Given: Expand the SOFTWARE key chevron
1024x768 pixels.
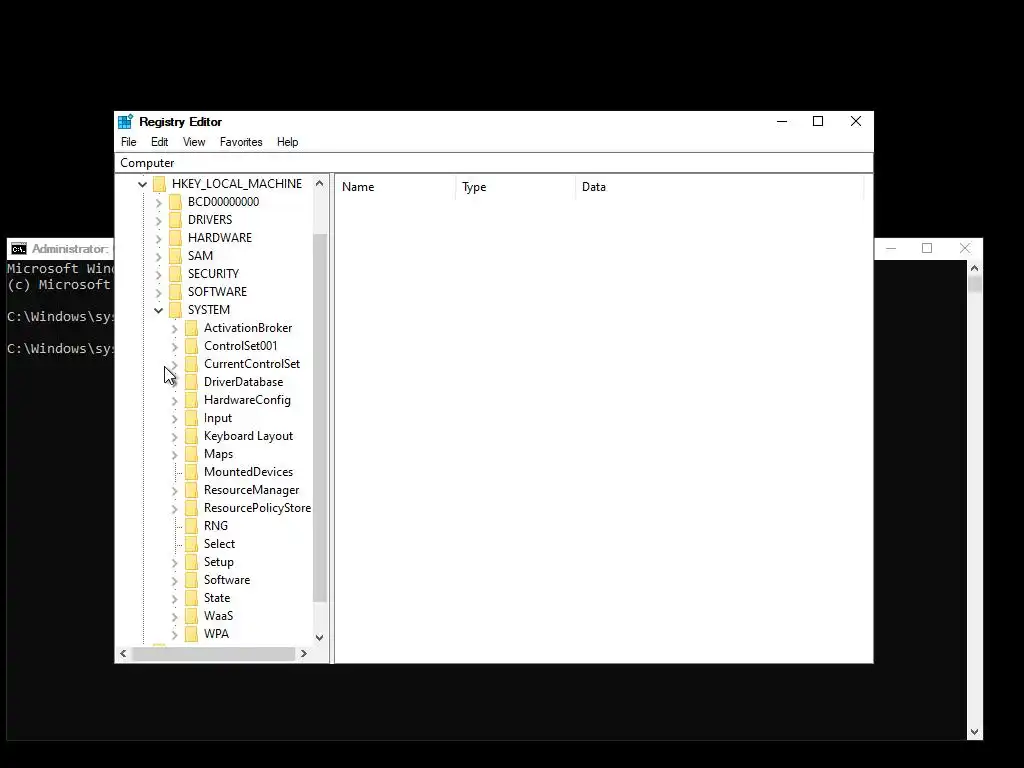Looking at the screenshot, I should 159,293.
